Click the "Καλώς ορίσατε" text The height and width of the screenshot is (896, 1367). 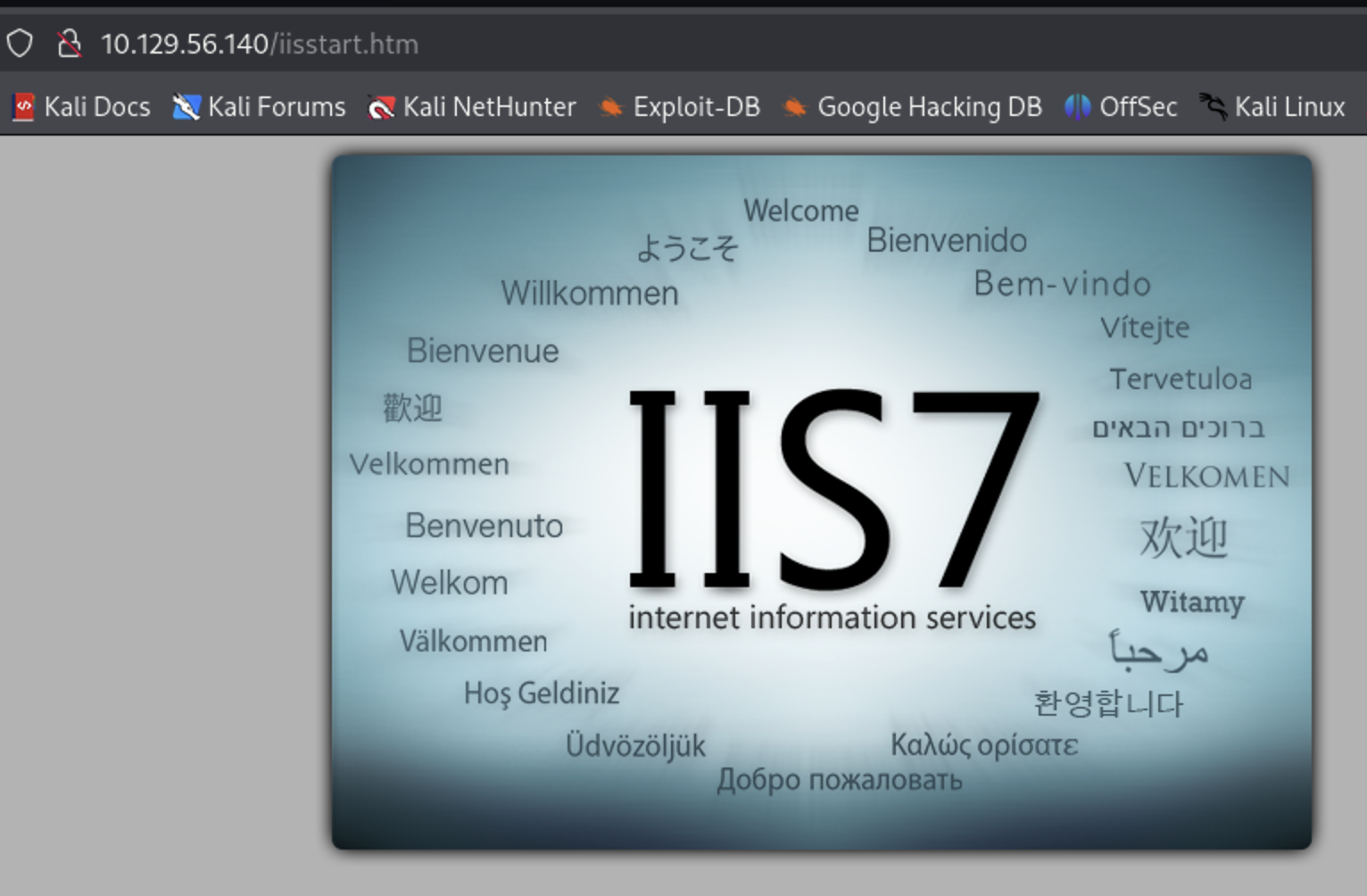[x=984, y=744]
